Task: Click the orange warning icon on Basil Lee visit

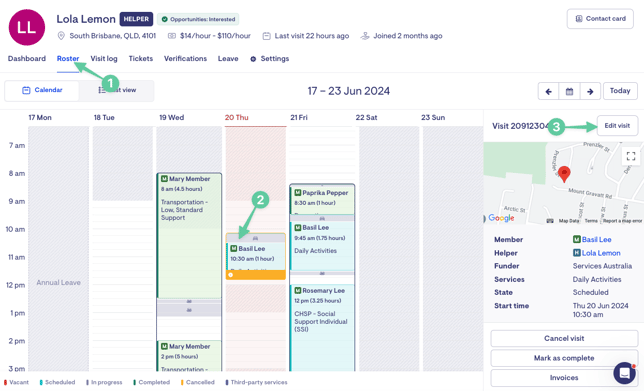Action: click(x=231, y=275)
